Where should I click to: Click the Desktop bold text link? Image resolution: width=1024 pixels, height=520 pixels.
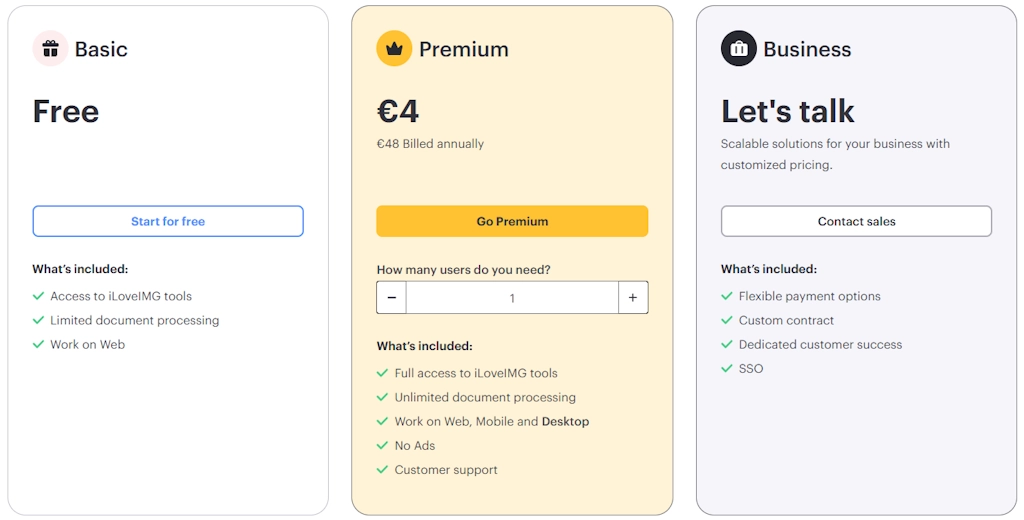point(565,422)
